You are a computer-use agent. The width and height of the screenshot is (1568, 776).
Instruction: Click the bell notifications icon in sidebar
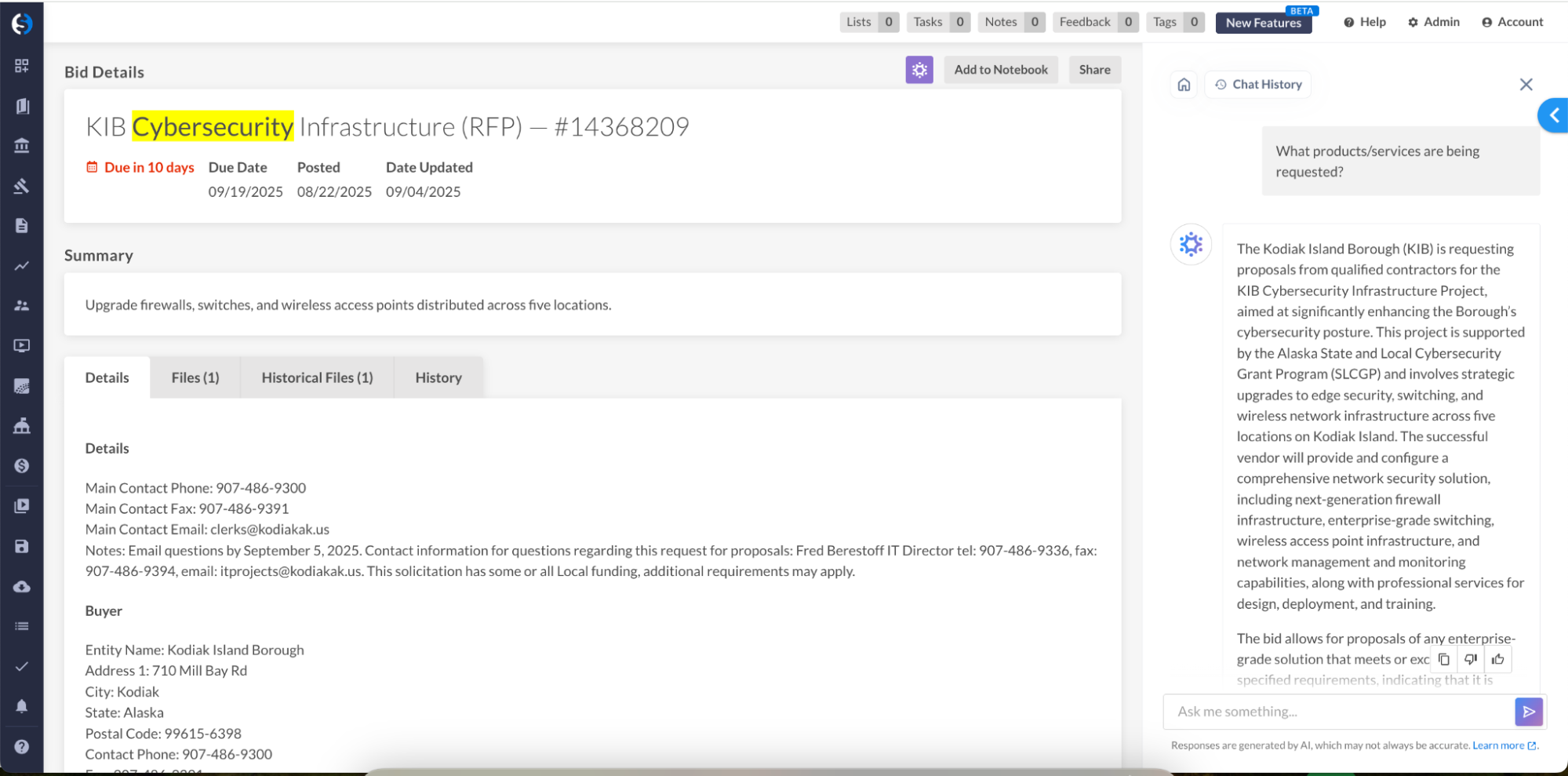click(x=22, y=706)
